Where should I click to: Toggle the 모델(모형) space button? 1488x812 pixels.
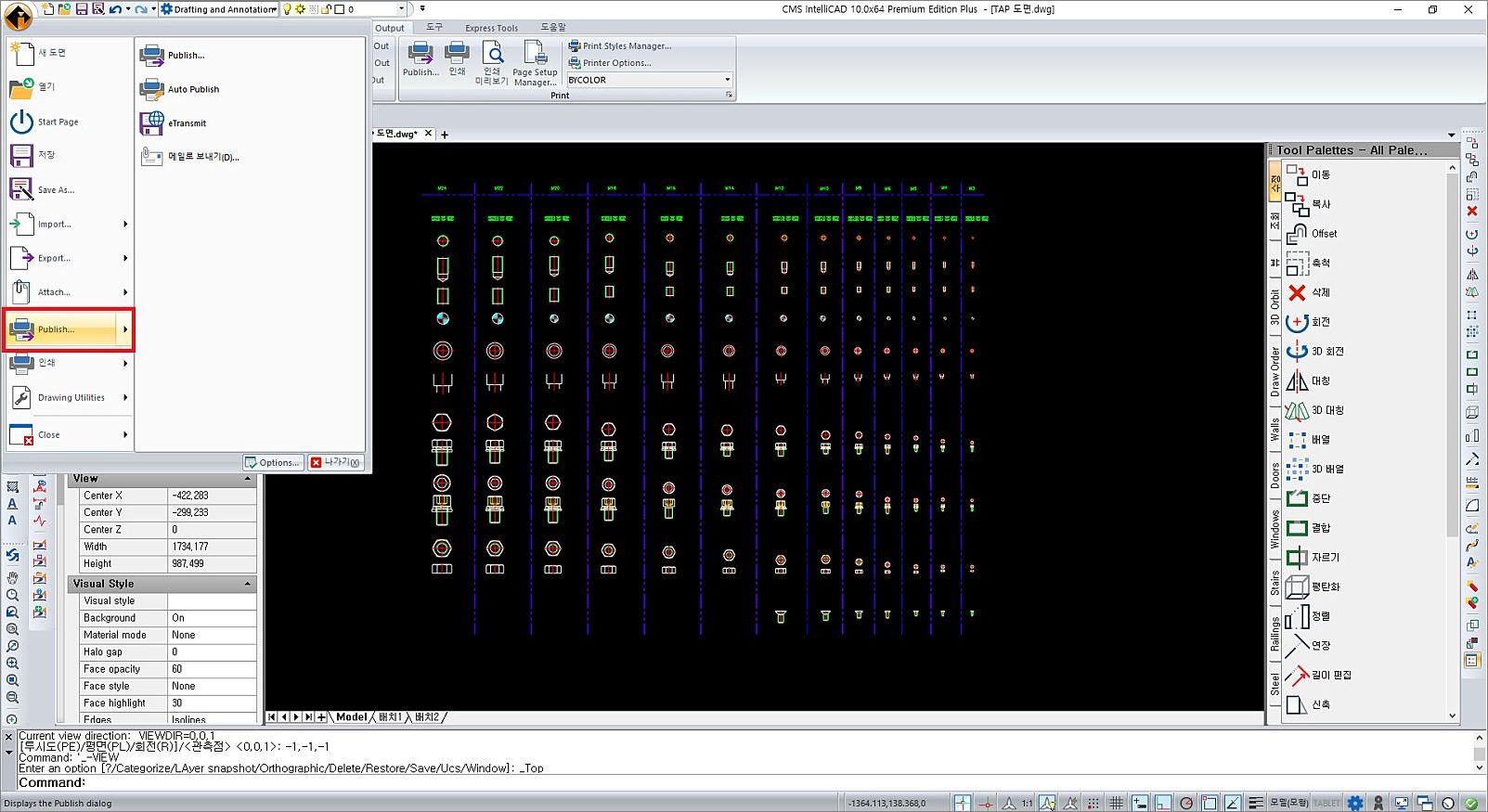coord(1289,803)
